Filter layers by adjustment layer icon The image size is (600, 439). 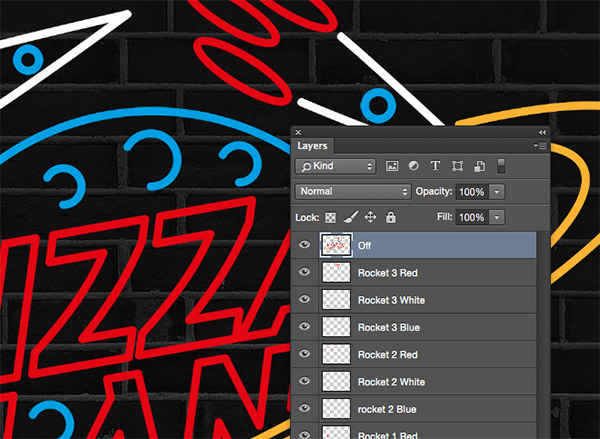click(x=414, y=166)
